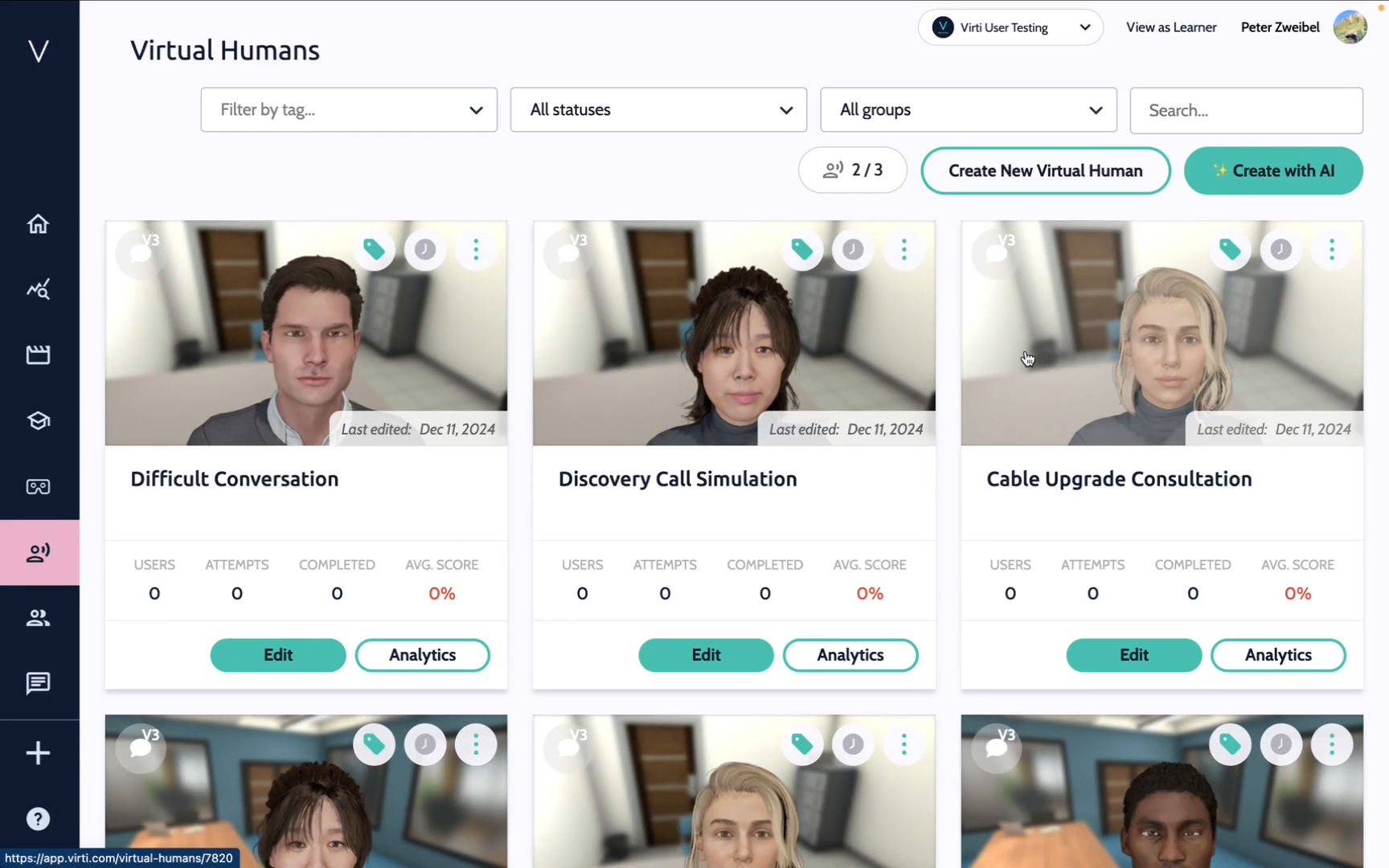This screenshot has width=1389, height=868.
Task: Click the tag icon on Discovery Call Simulation
Action: click(x=802, y=250)
